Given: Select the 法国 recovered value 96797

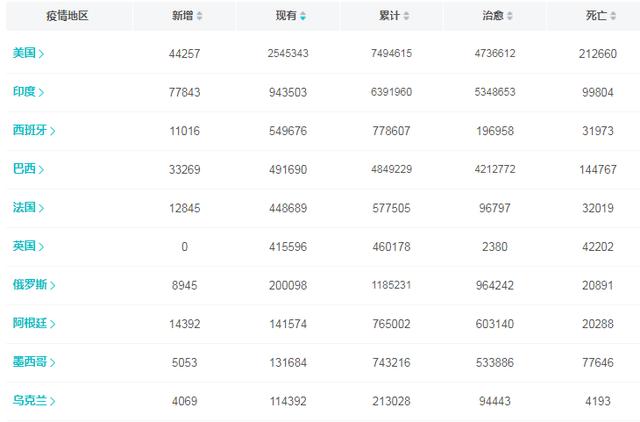Looking at the screenshot, I should point(495,208).
